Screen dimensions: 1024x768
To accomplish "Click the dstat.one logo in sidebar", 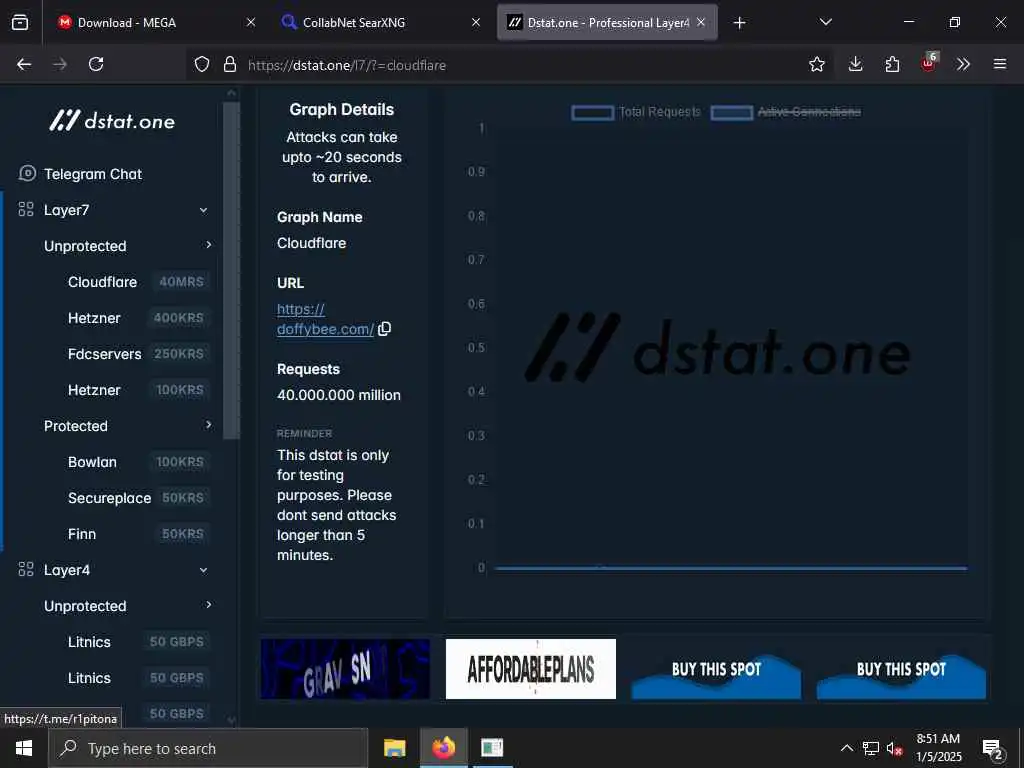I will click(112, 121).
